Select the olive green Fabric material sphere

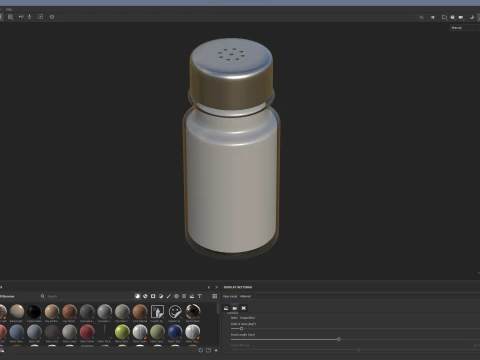(157, 332)
